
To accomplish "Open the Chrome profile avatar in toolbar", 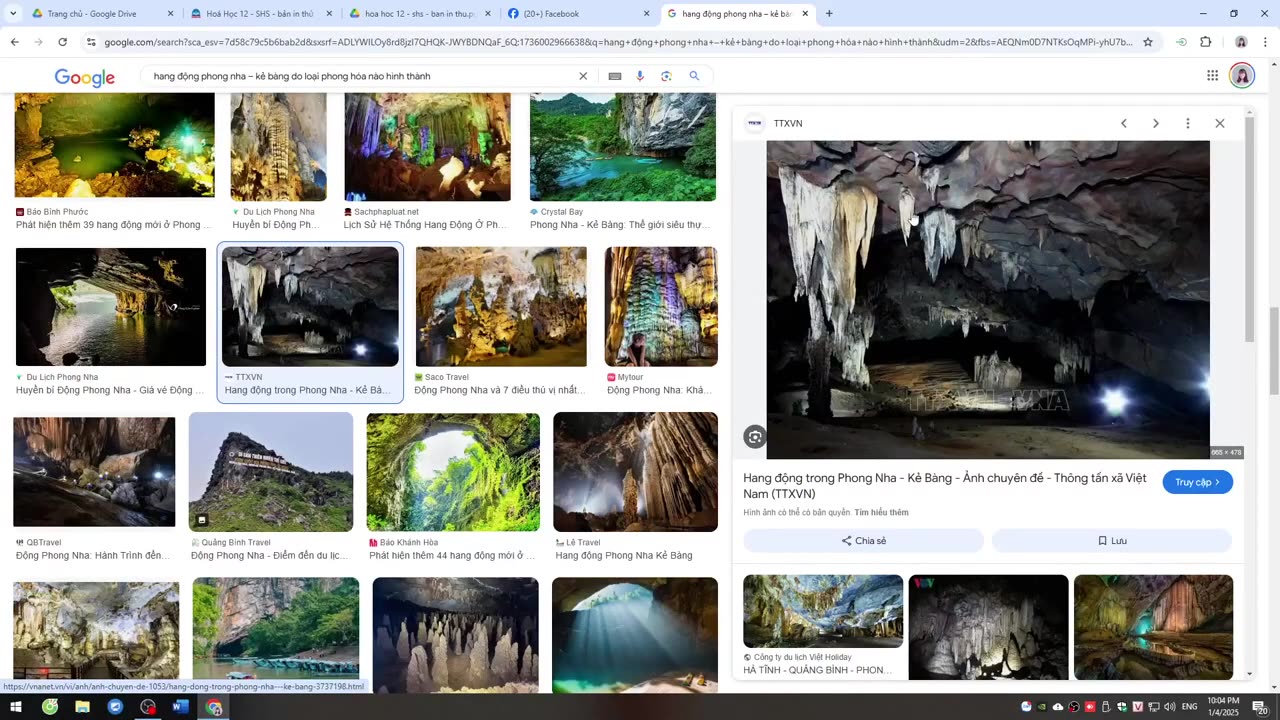I will tap(1241, 42).
